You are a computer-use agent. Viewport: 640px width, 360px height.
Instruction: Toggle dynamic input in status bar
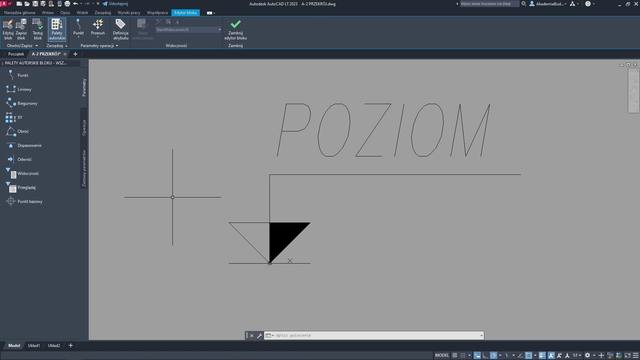pyautogui.click(x=477, y=356)
